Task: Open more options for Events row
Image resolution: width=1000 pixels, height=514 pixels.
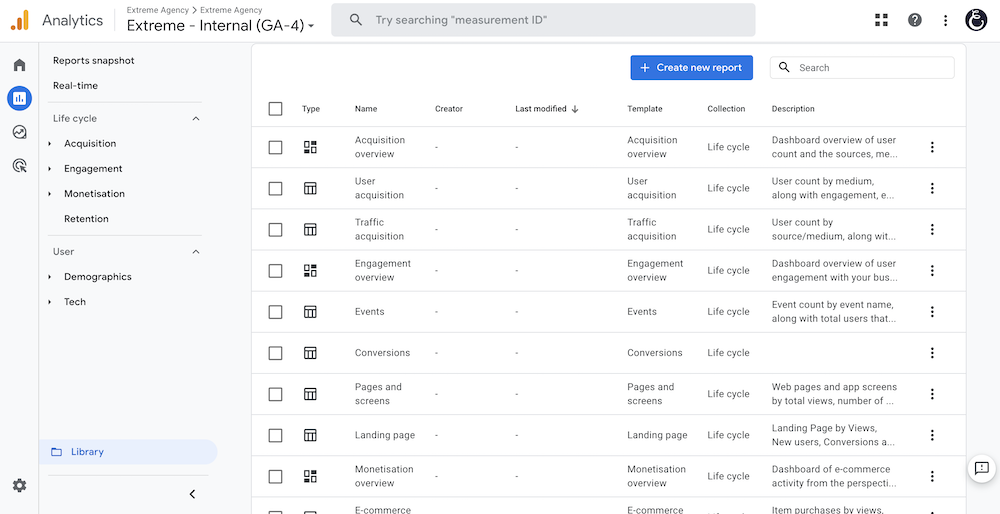Action: click(932, 312)
